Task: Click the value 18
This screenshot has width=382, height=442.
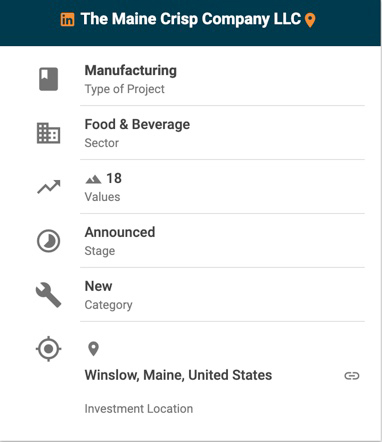Action: pyautogui.click(x=114, y=178)
